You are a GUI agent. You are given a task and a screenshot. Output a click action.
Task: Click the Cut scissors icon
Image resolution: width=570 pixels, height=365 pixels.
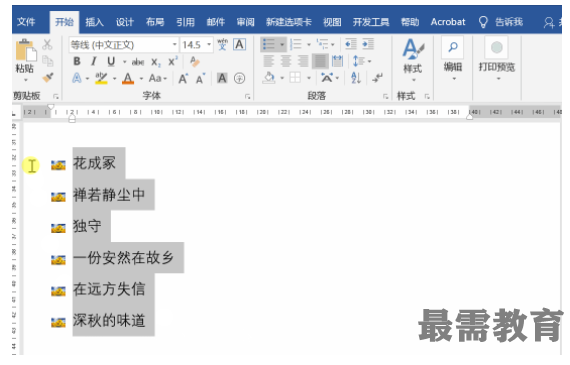(48, 45)
